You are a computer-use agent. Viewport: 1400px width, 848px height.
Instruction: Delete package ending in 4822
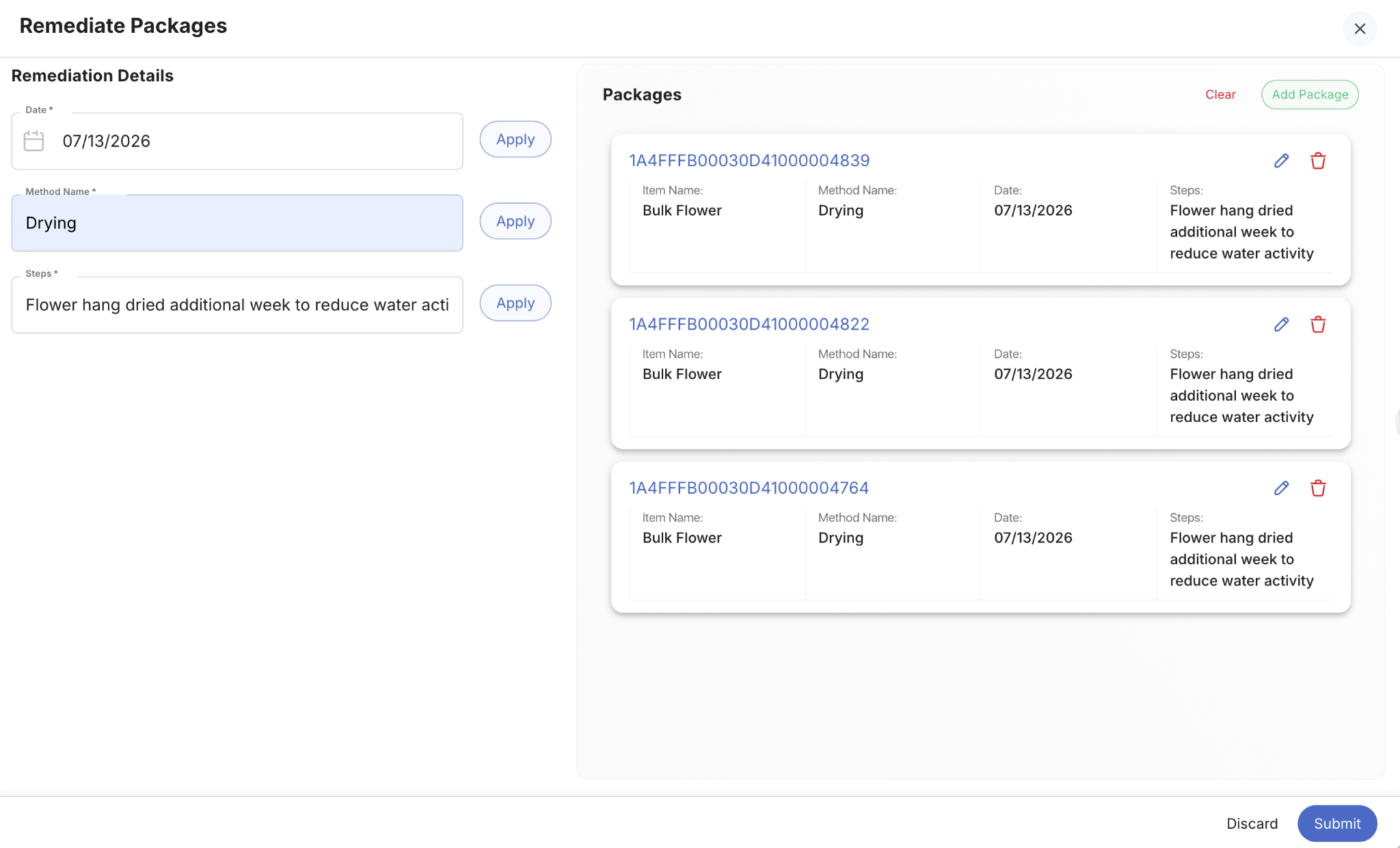coord(1318,324)
